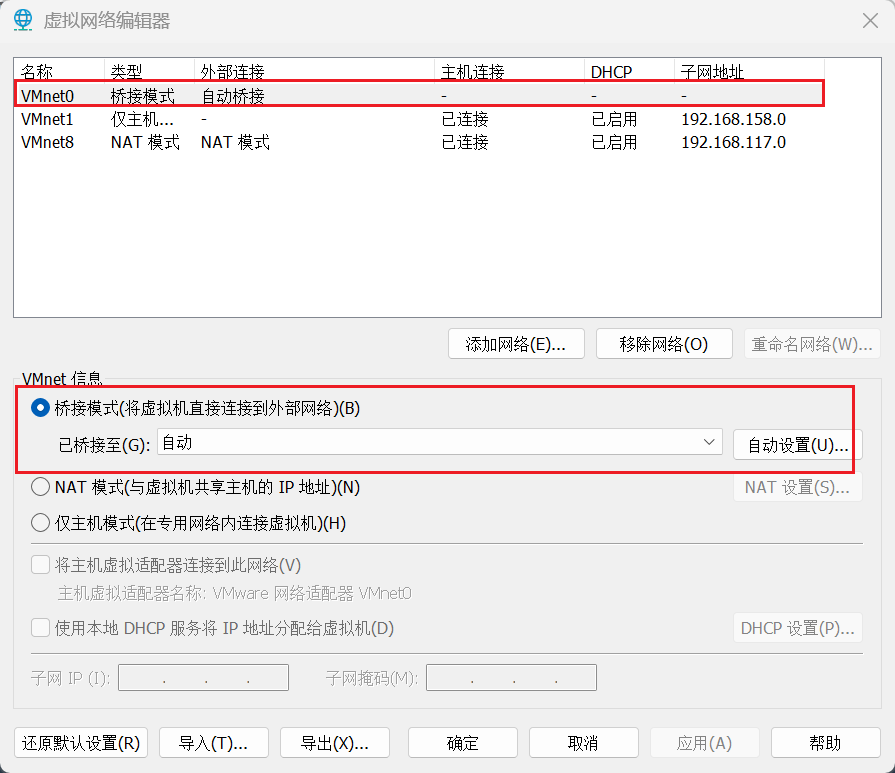Viewport: 895px width, 773px height.
Task: Open 帮助 for the network editor
Action: click(825, 743)
